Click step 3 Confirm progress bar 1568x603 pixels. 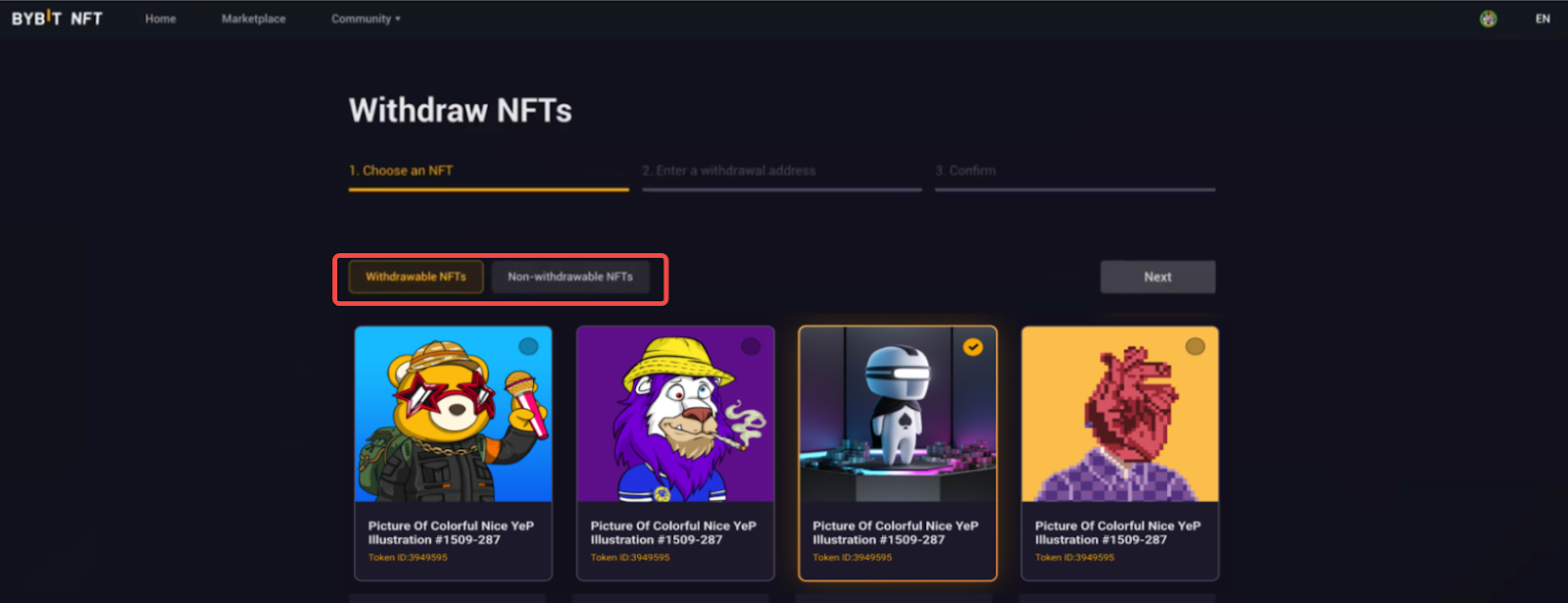pyautogui.click(x=1075, y=189)
